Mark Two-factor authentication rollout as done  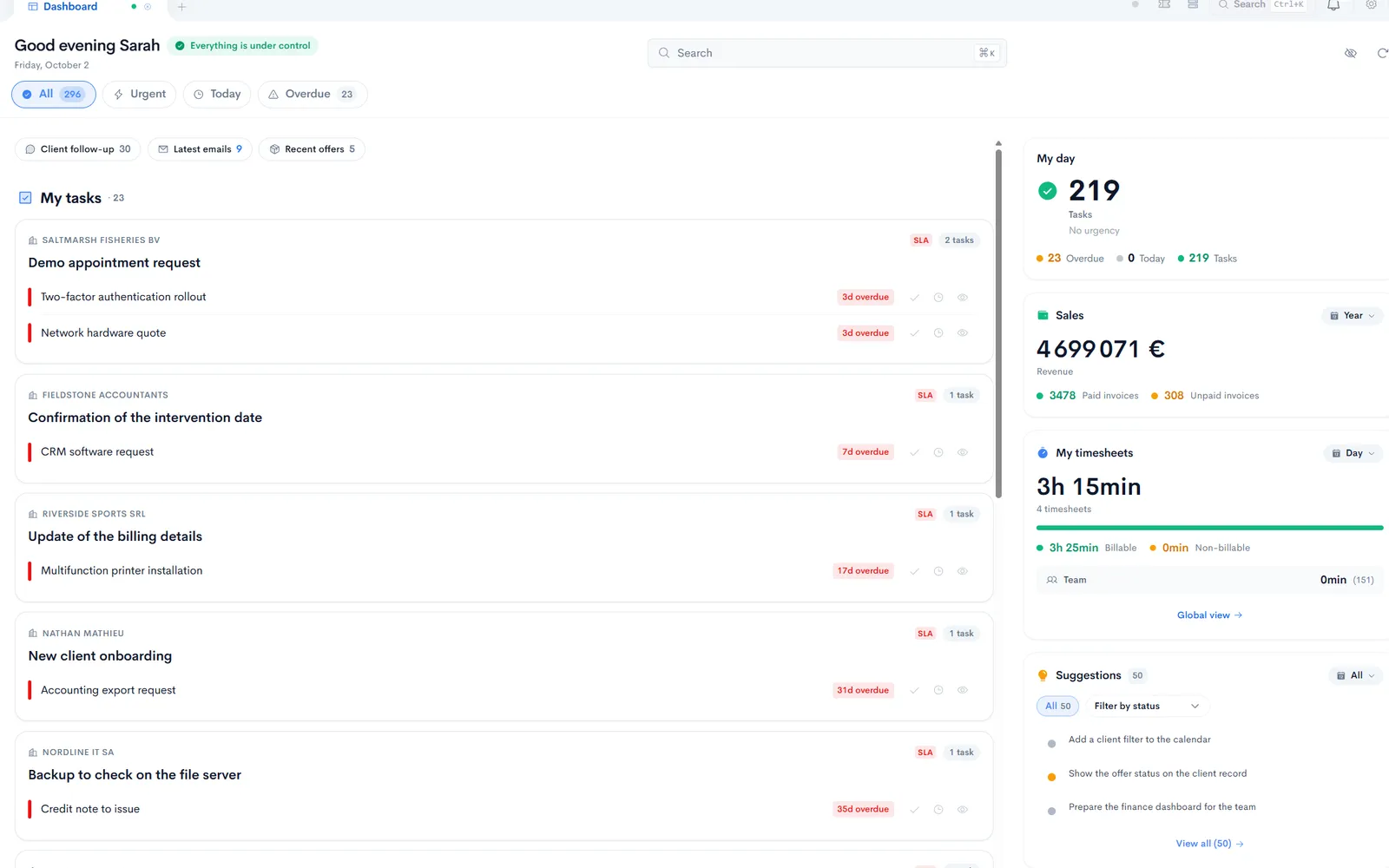click(914, 297)
